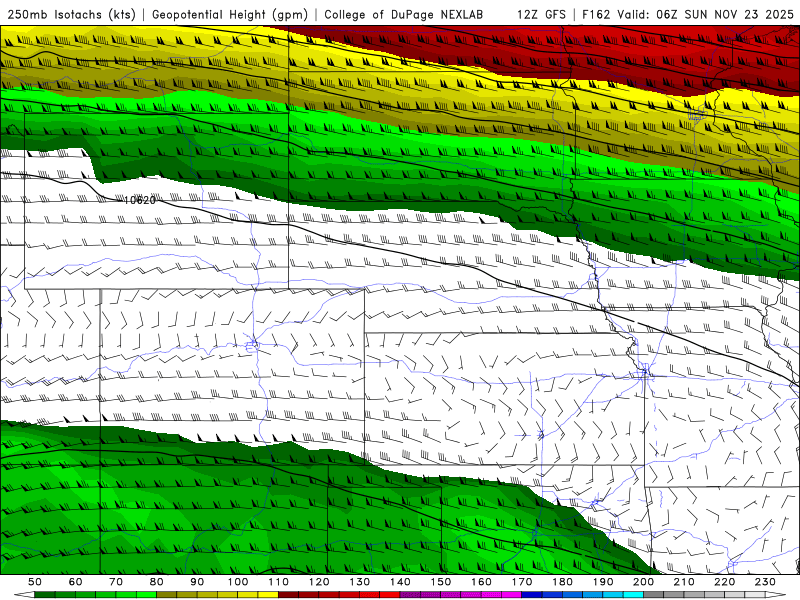Viewport: 800px width, 600px height.
Task: Select the solid magenta colorbar swatch before 170
Action: pyautogui.click(x=511, y=595)
